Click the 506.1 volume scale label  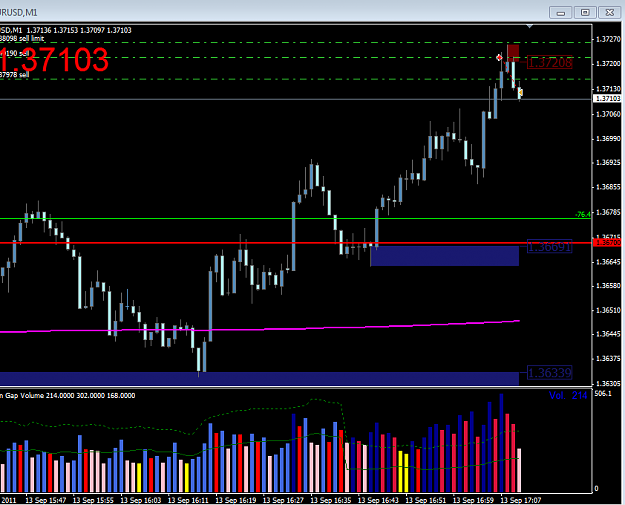(603, 394)
